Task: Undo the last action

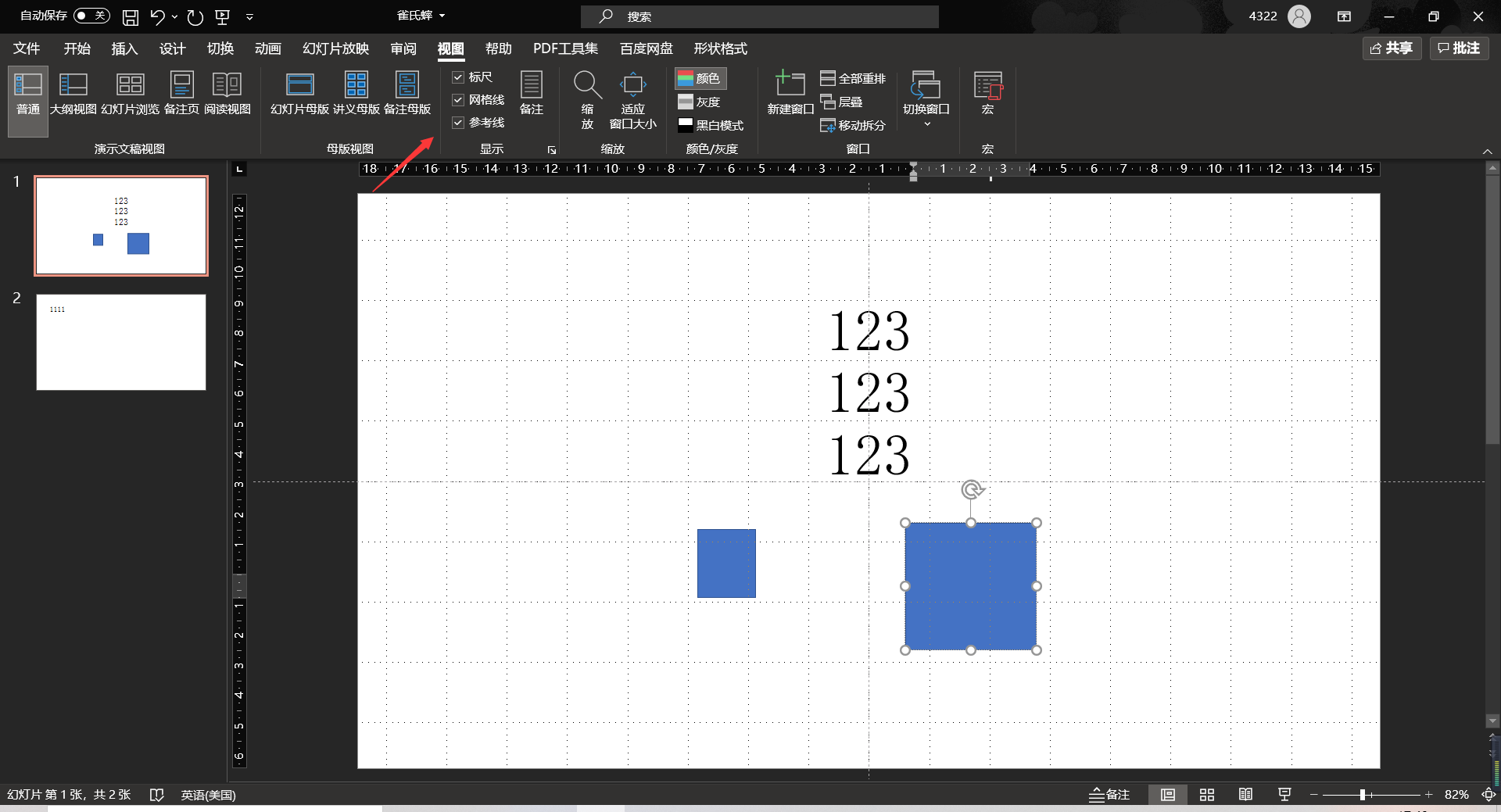Action: pyautogui.click(x=158, y=16)
